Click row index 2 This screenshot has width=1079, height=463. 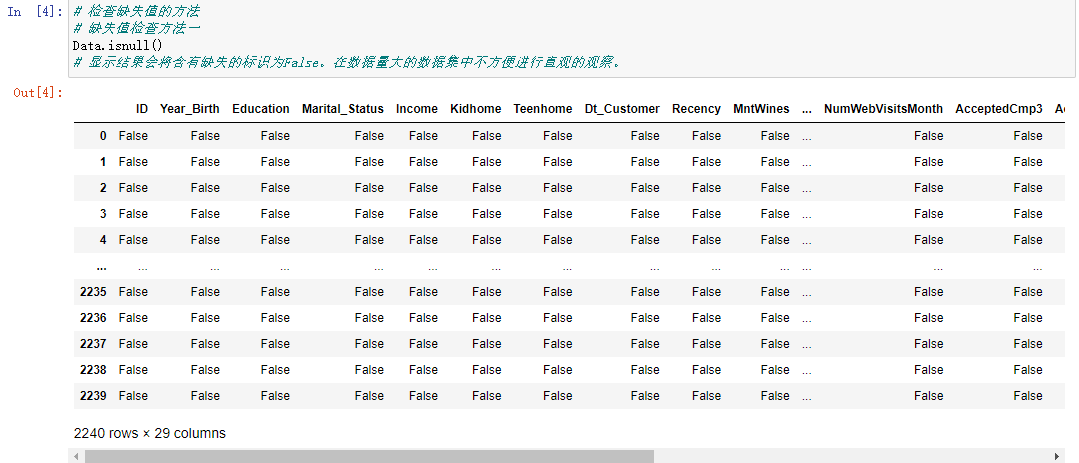click(103, 188)
